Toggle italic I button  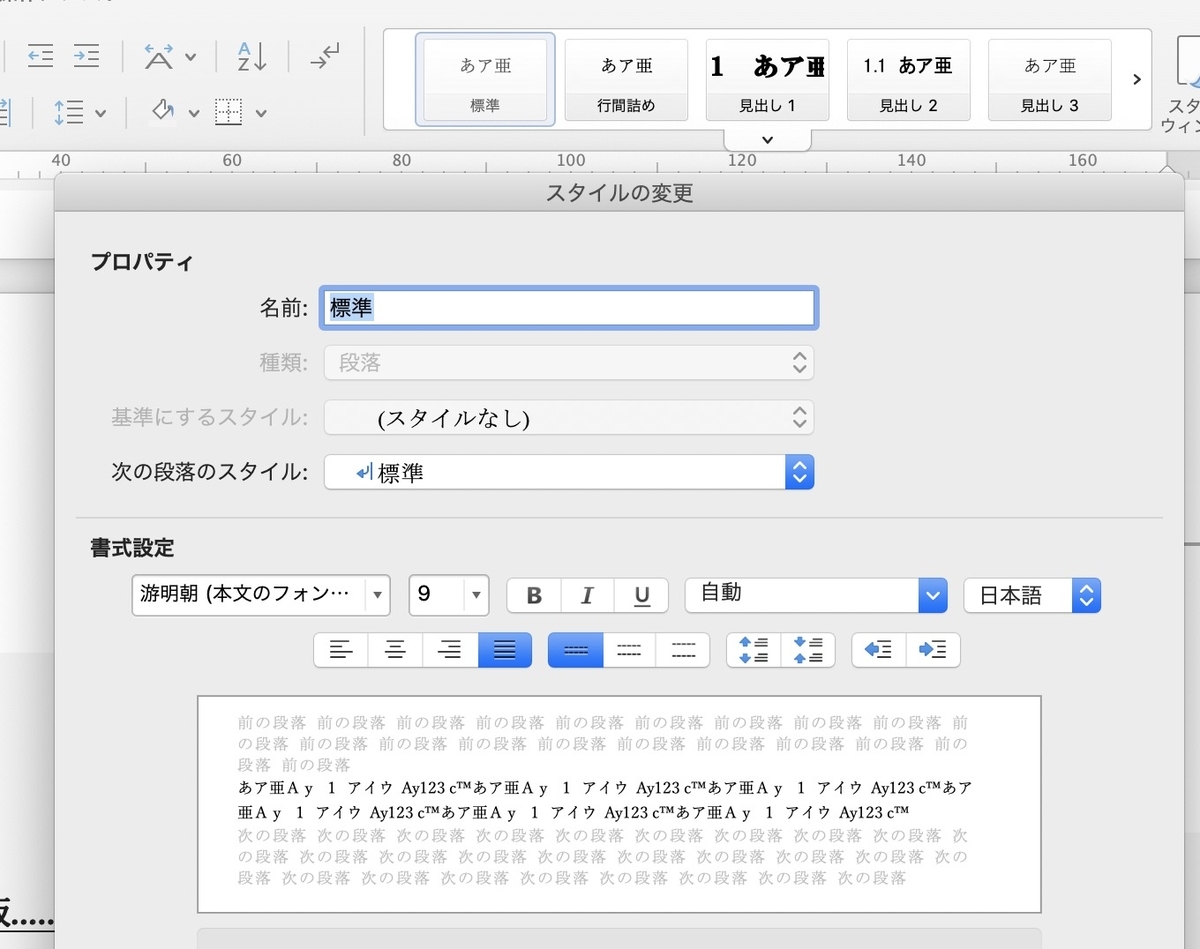(587, 596)
